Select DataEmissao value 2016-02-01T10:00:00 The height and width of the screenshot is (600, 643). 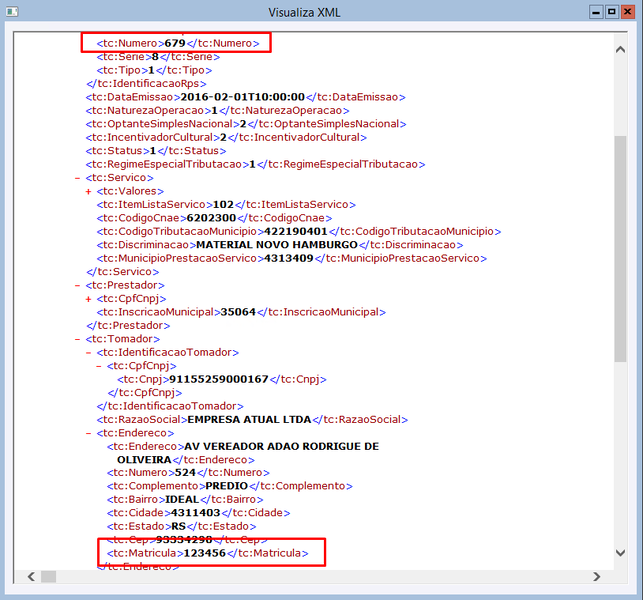click(243, 97)
